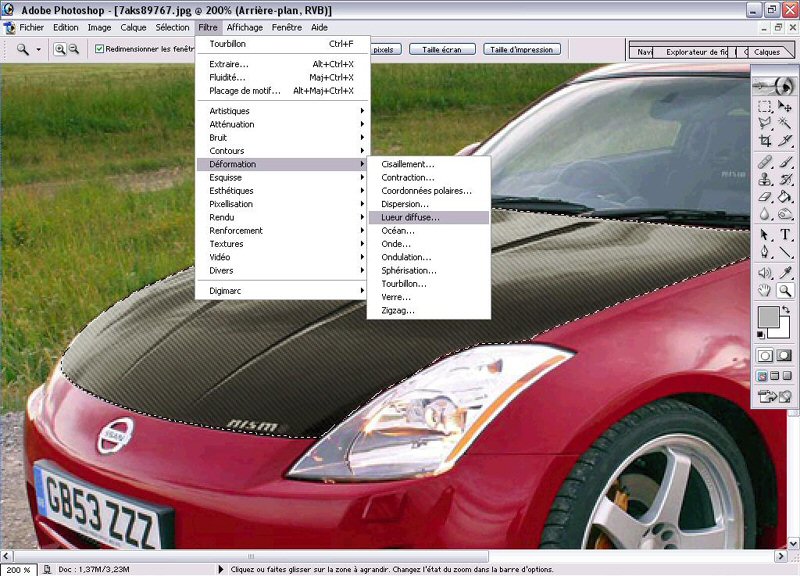Click the Jump to ImageReady icon
Viewport: 800px width, 576px height.
(x=773, y=396)
